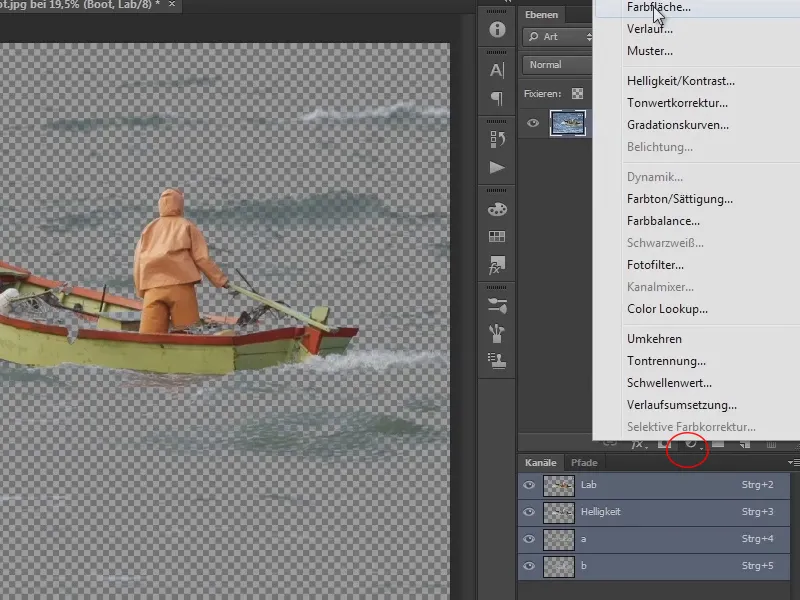Image resolution: width=800 pixels, height=600 pixels.
Task: Click the add layer mask icon
Action: pyautogui.click(x=663, y=444)
